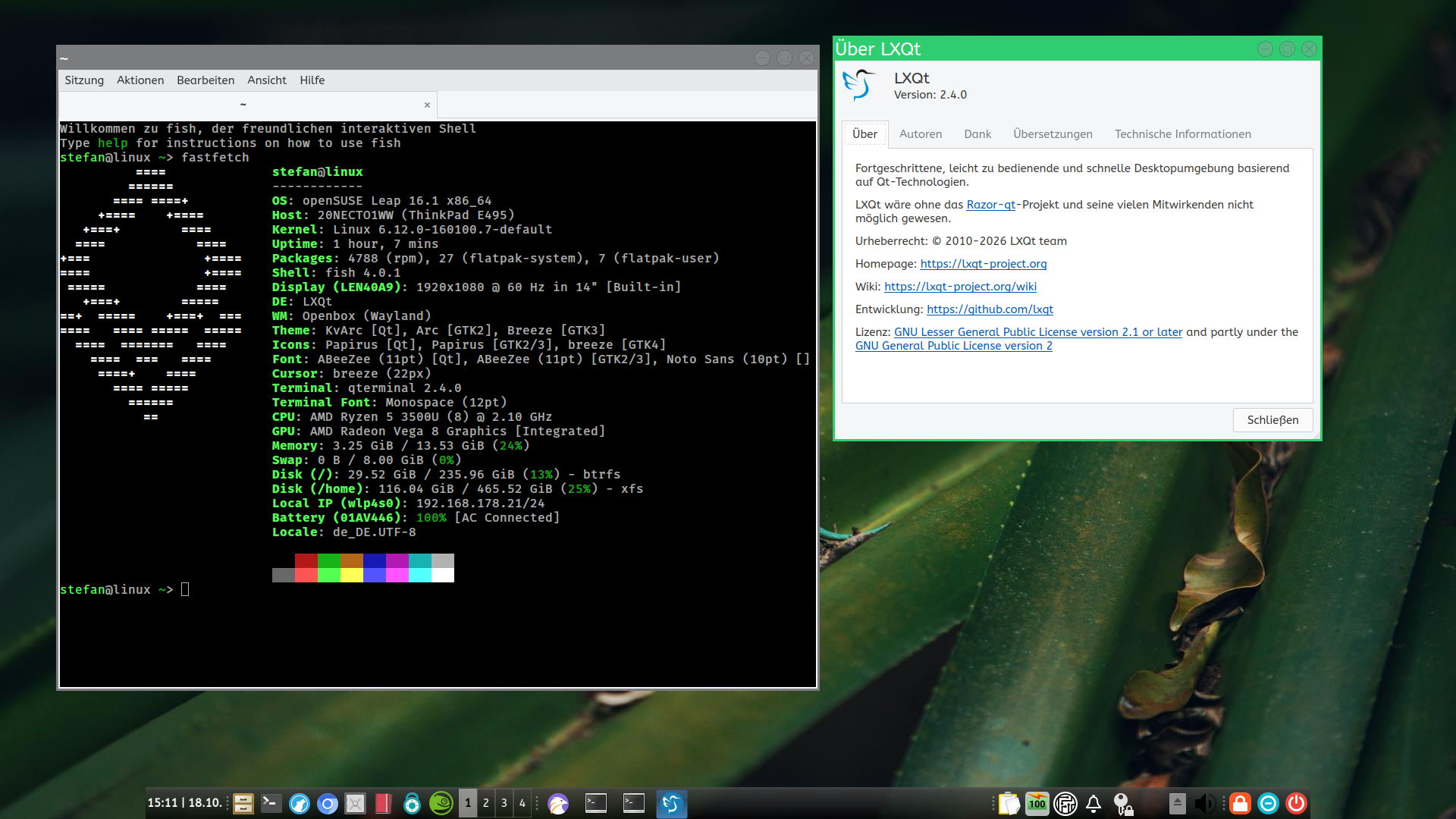
Task: Open the file manager from the panel
Action: click(x=243, y=803)
